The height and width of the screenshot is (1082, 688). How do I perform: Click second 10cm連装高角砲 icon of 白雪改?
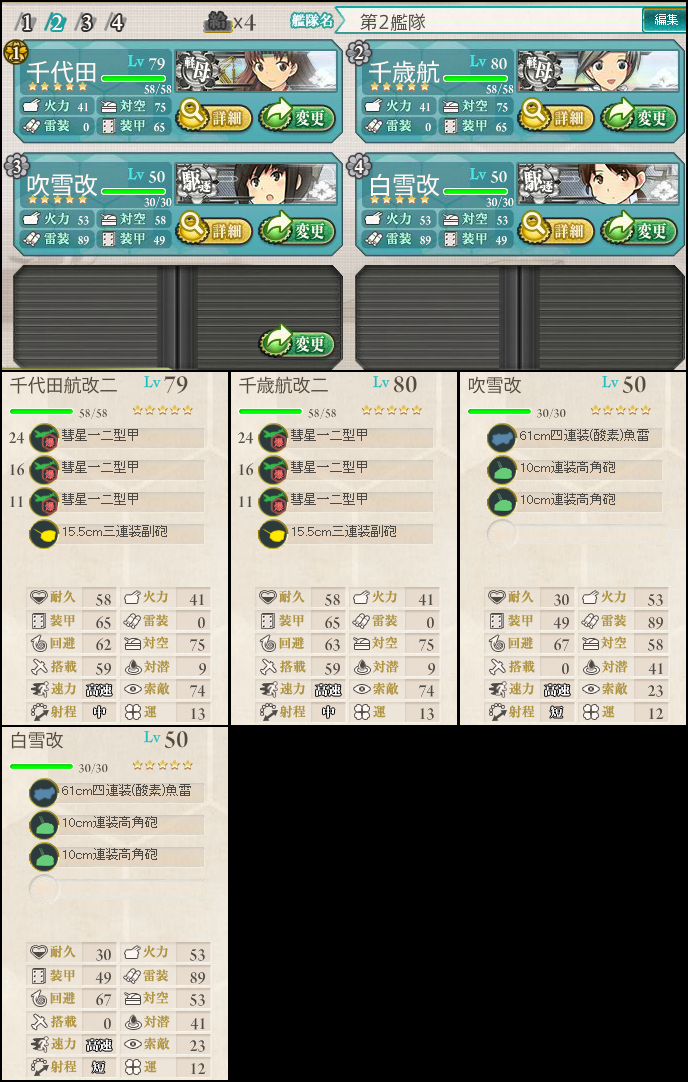point(43,857)
